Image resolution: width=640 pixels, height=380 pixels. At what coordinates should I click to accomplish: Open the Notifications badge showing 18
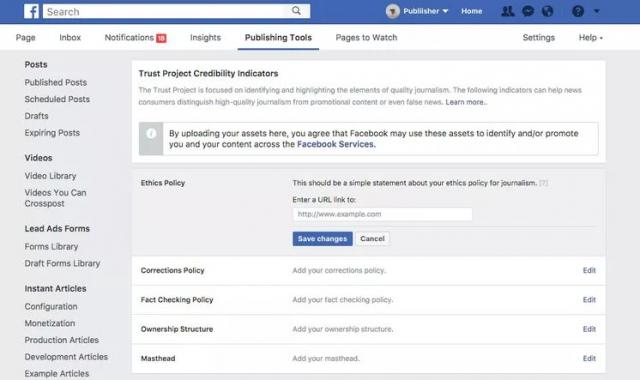coord(161,38)
